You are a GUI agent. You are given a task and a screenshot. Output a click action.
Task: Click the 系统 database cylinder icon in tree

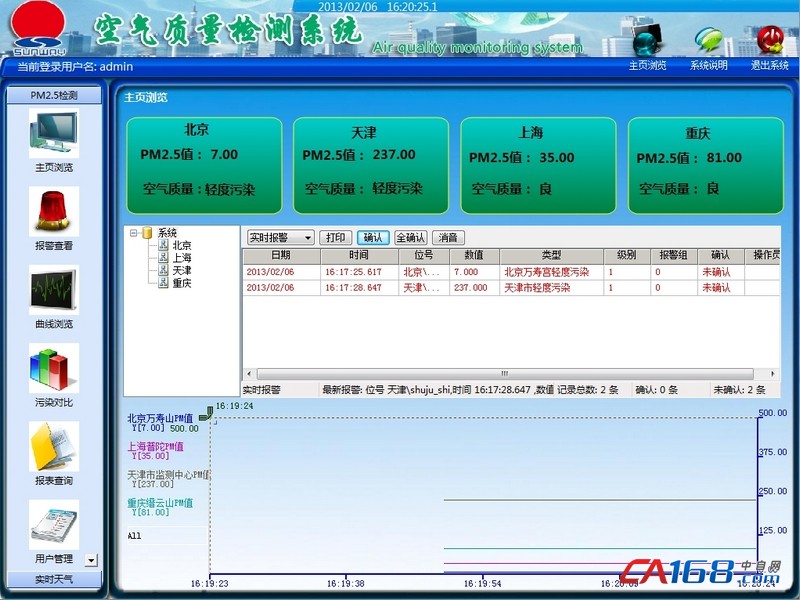(147, 233)
